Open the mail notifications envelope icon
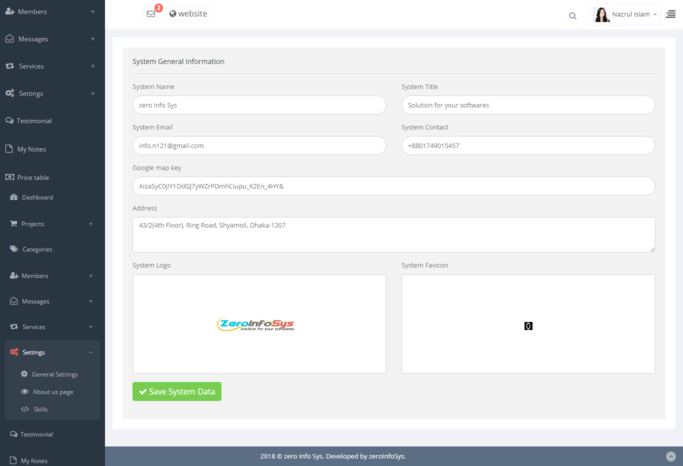This screenshot has height=466, width=683. tap(151, 14)
